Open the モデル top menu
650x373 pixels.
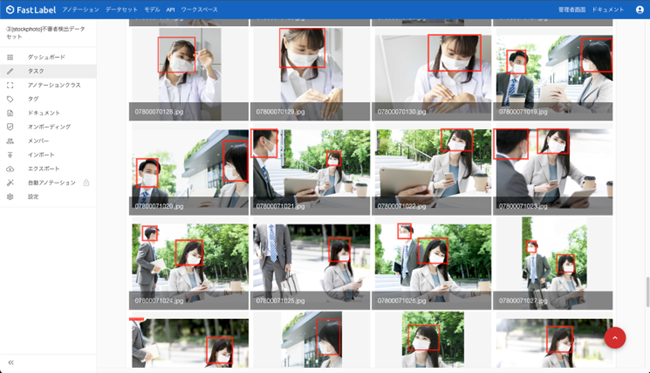pos(152,10)
